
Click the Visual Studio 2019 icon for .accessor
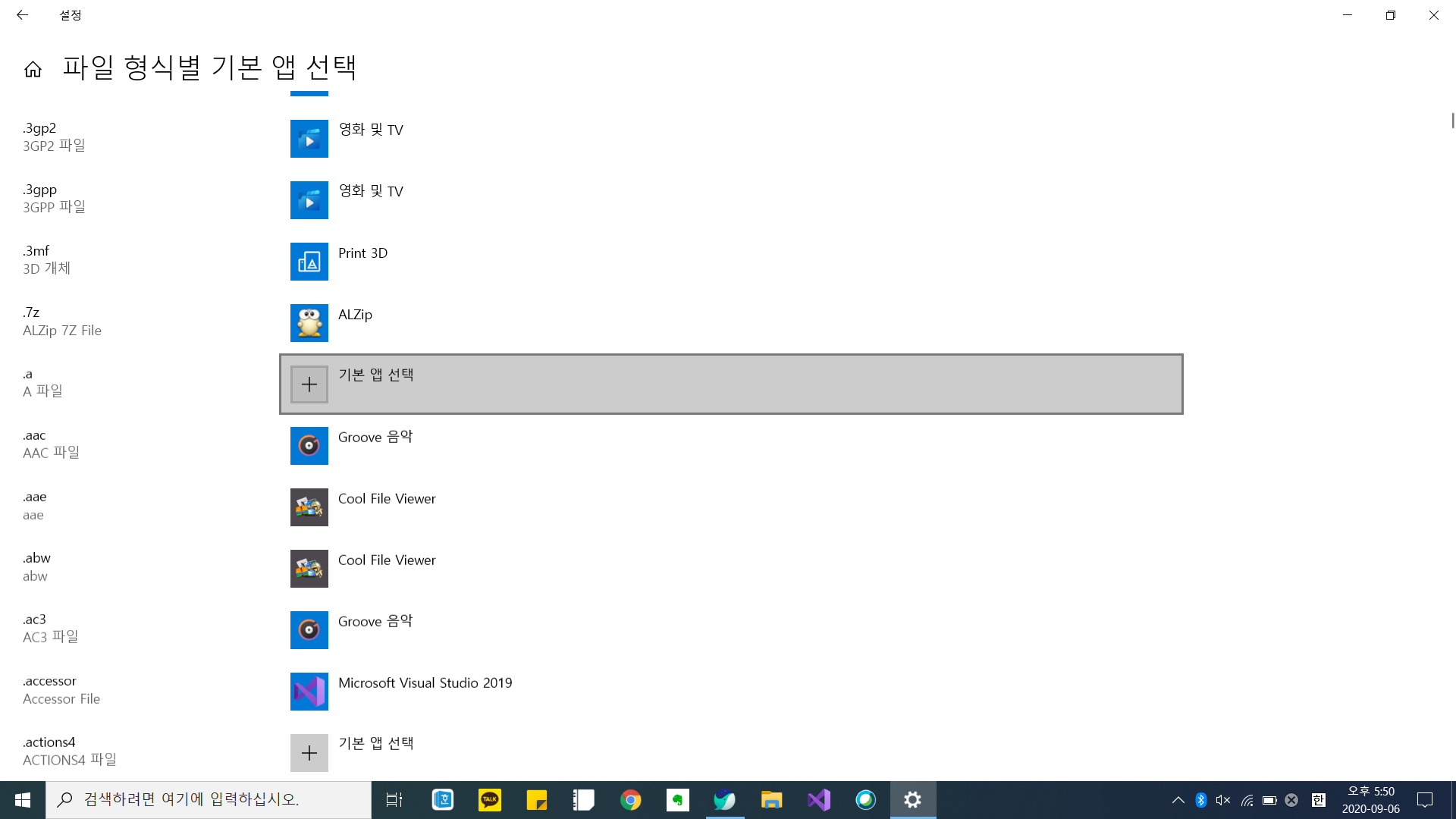tap(309, 692)
